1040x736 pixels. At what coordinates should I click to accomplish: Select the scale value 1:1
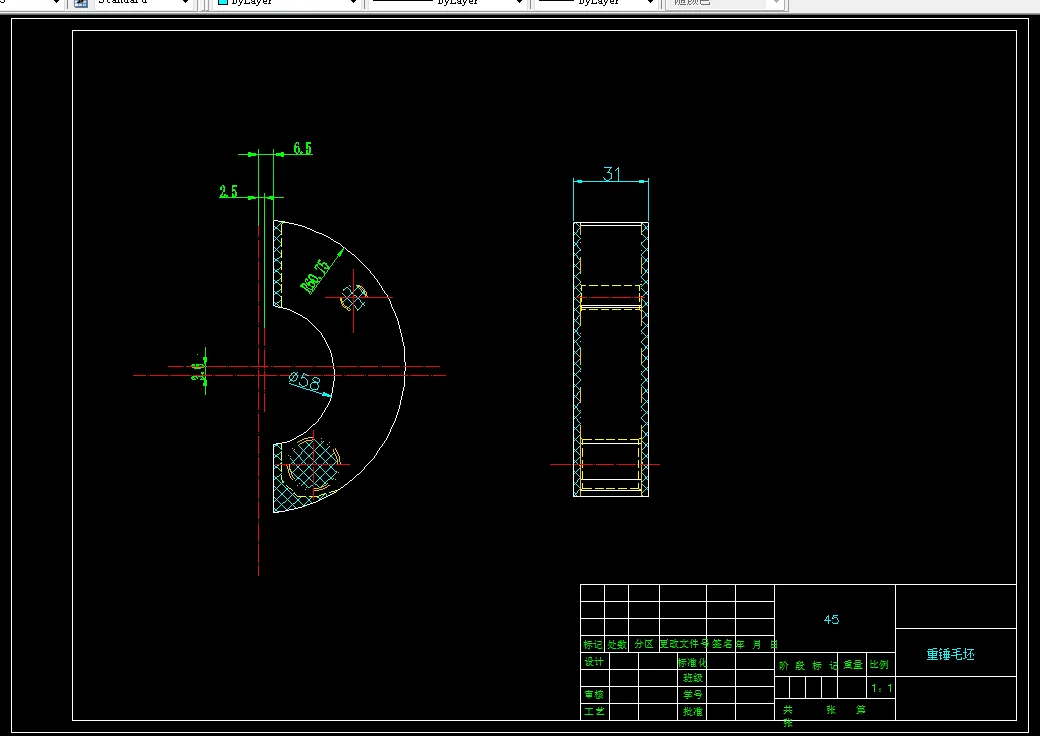click(x=881, y=688)
